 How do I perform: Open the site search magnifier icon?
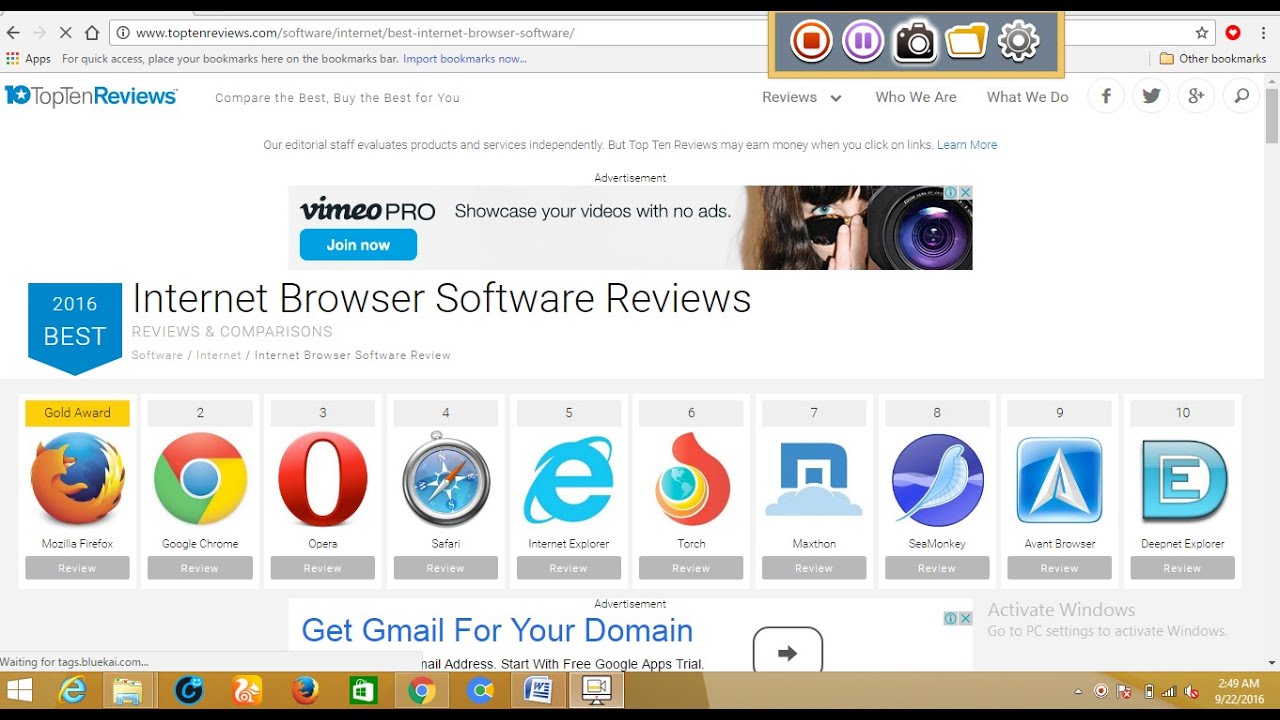pyautogui.click(x=1241, y=97)
